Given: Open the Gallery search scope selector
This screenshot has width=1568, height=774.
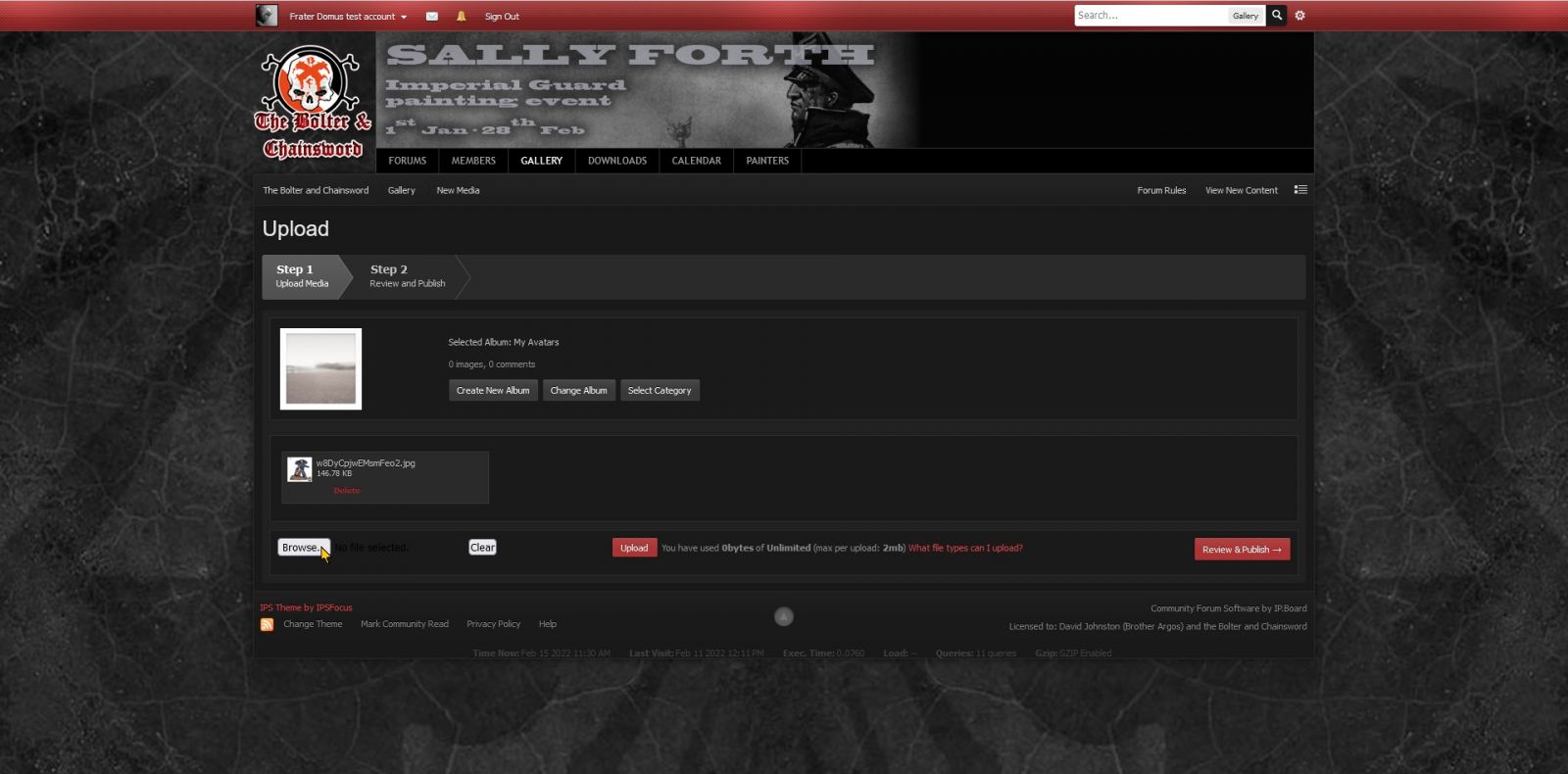Looking at the screenshot, I should click(x=1246, y=16).
